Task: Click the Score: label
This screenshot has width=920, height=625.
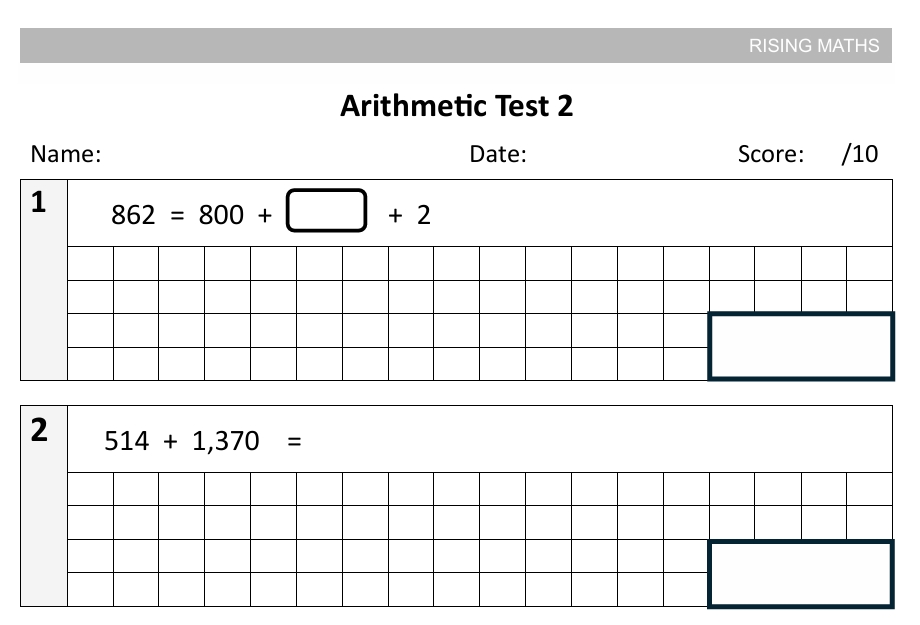Action: point(771,154)
